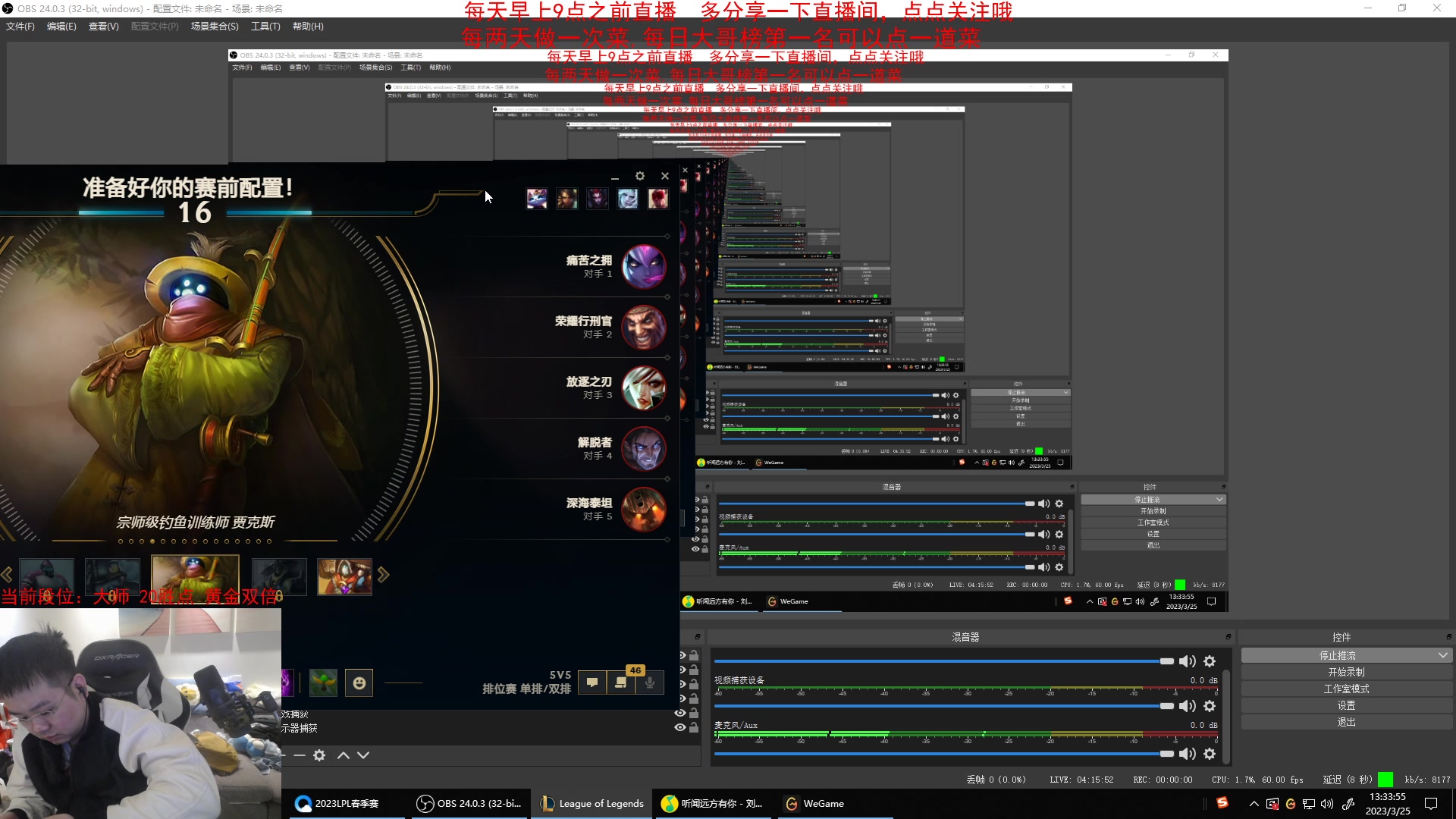This screenshot has width=1456, height=819.
Task: Open the 工具(T) menu
Action: (265, 27)
